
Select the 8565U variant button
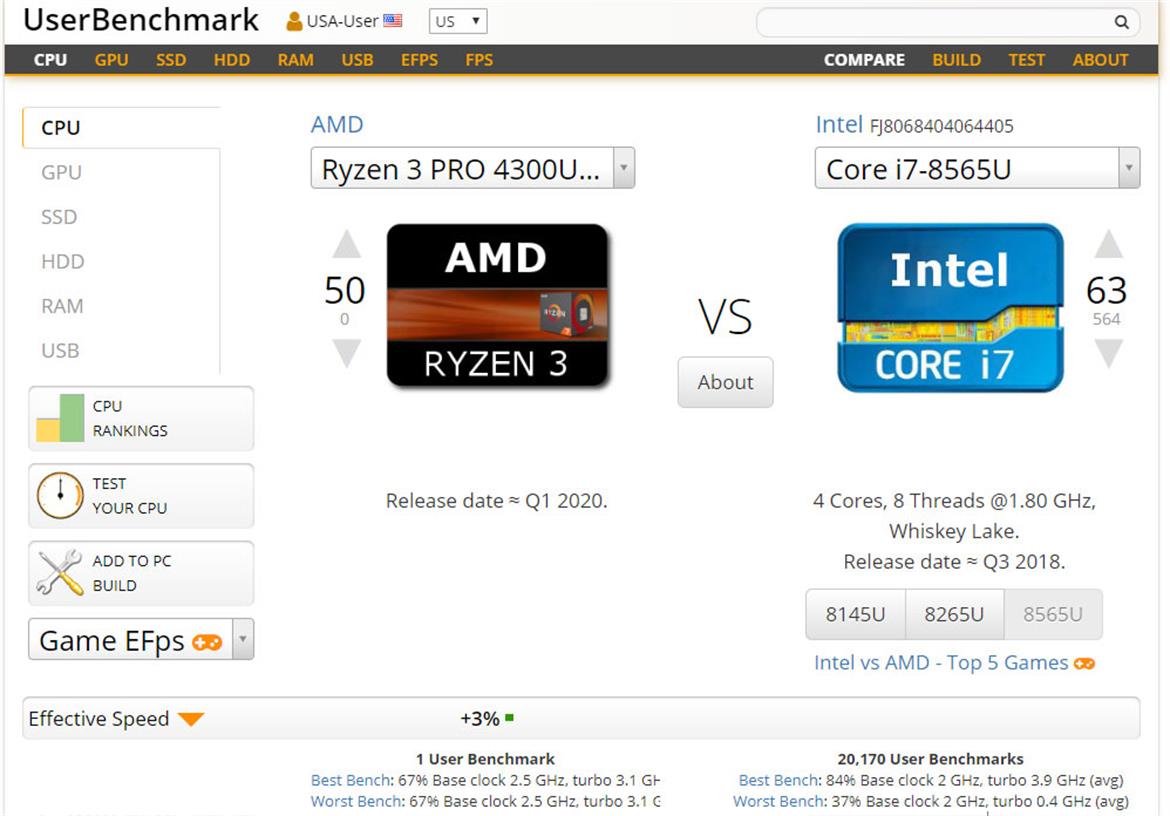[1053, 614]
